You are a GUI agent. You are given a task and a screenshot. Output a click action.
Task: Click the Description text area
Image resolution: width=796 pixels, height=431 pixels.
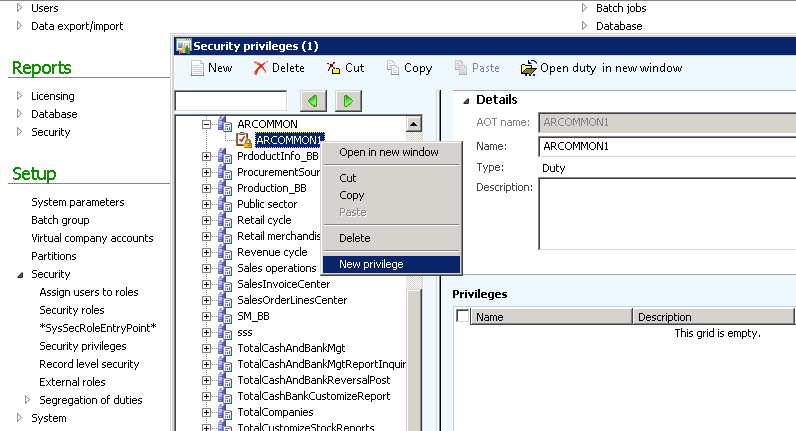(667, 214)
